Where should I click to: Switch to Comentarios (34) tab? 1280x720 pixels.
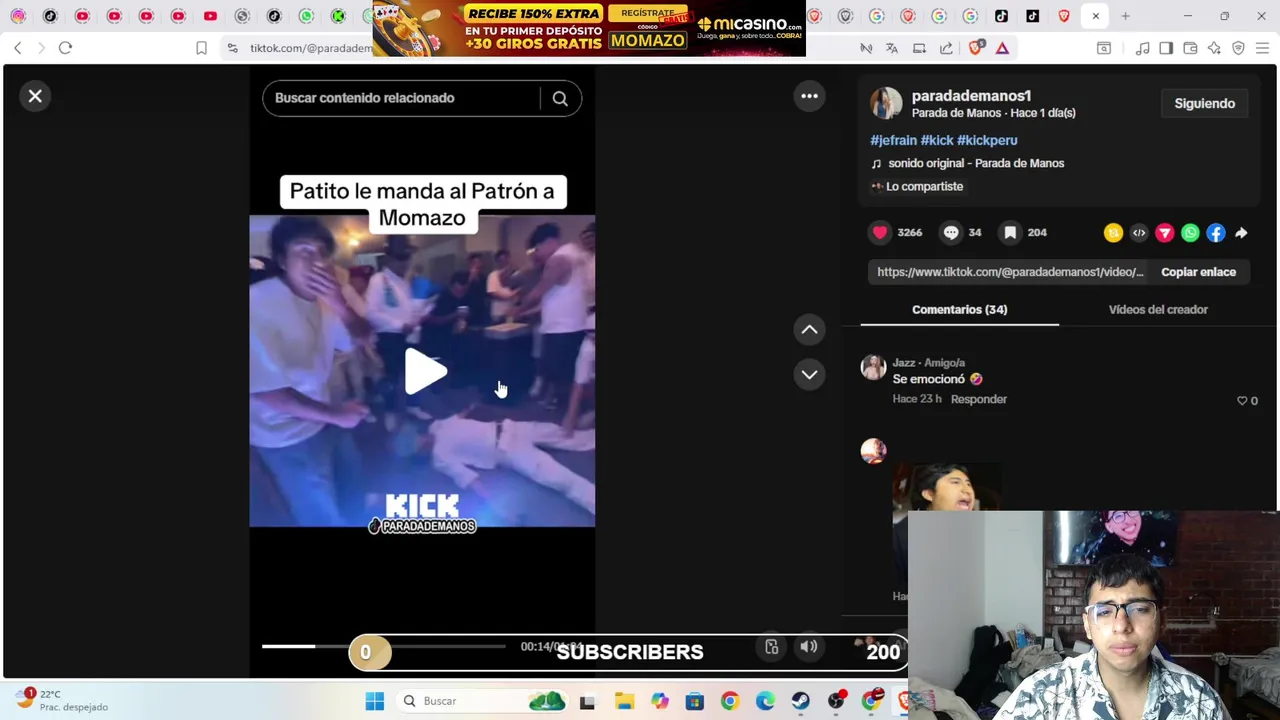click(x=959, y=309)
